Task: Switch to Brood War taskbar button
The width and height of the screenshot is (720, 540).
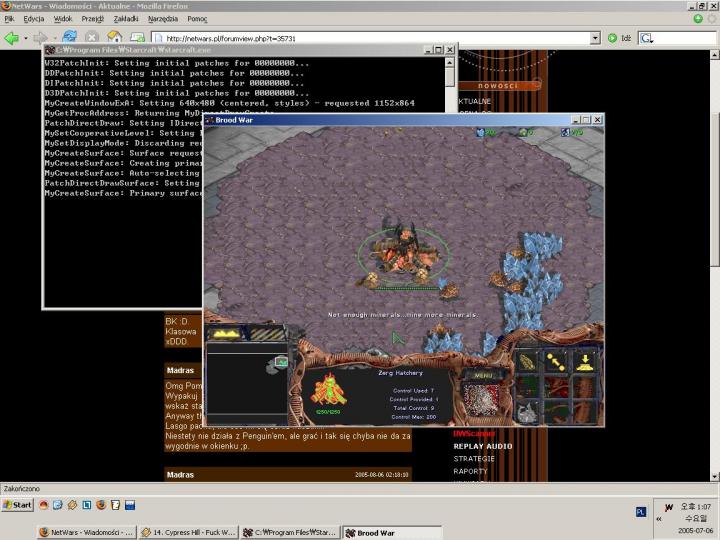Action: point(393,532)
